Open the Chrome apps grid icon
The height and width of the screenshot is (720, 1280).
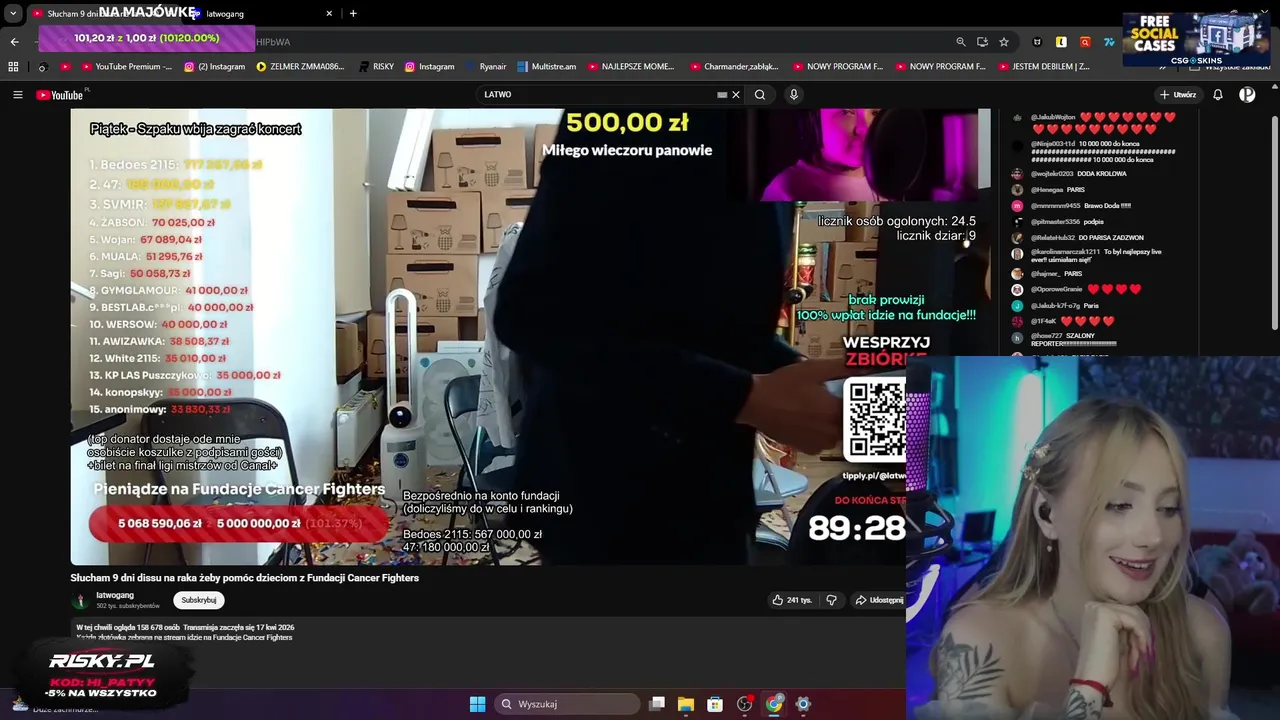[13, 66]
